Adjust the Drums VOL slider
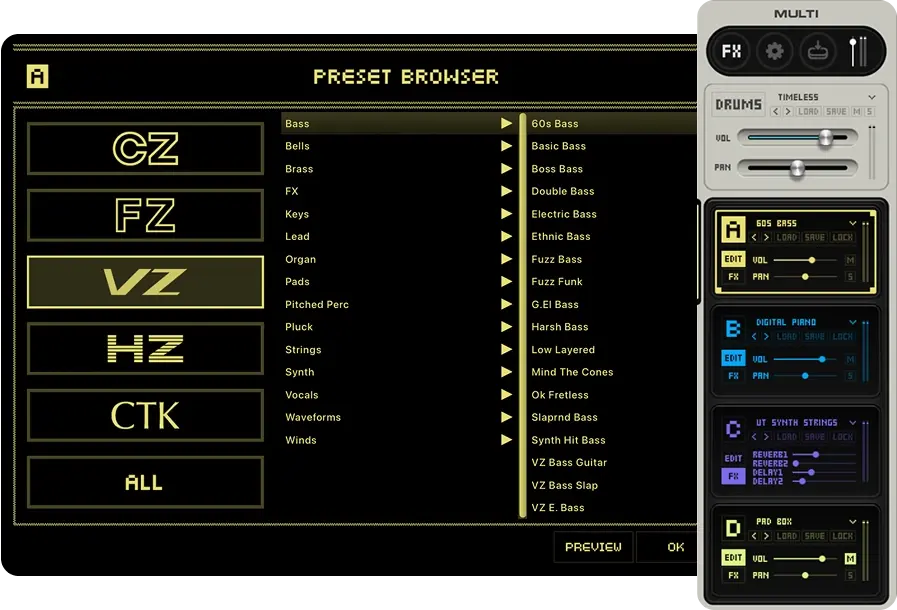The width and height of the screenshot is (897, 610). 825,138
